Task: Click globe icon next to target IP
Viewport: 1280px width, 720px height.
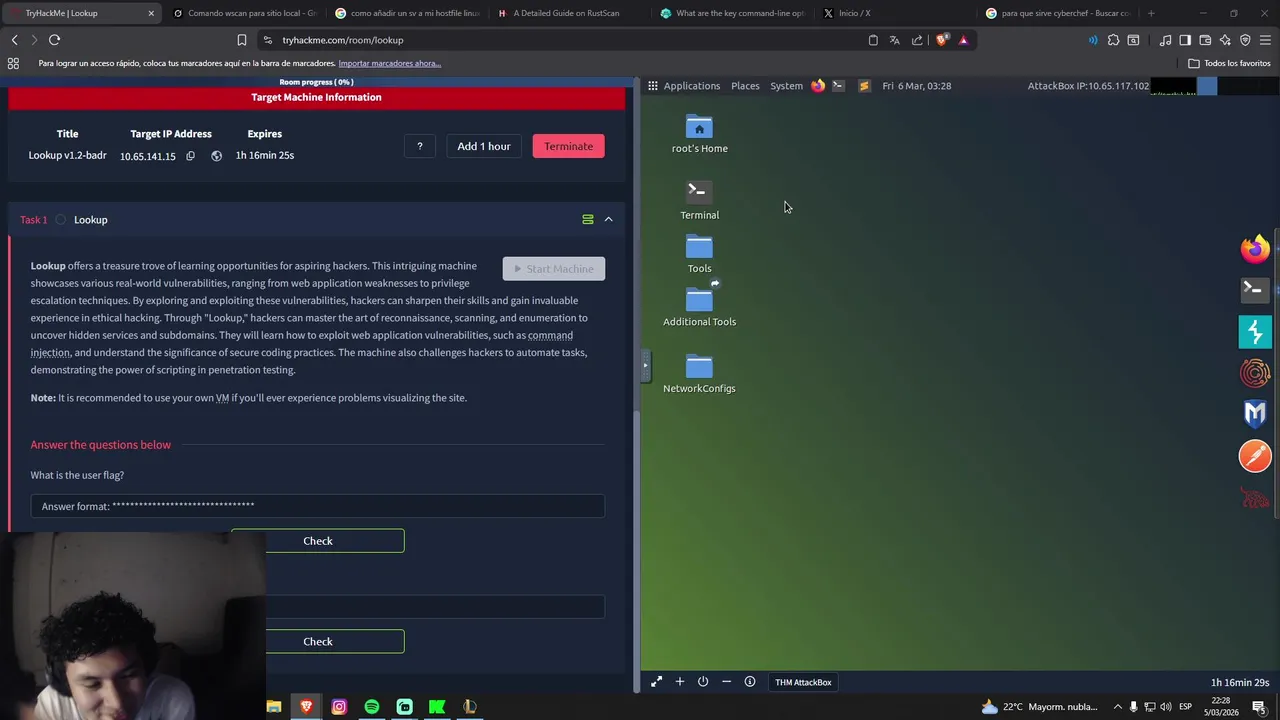Action: pos(216,156)
